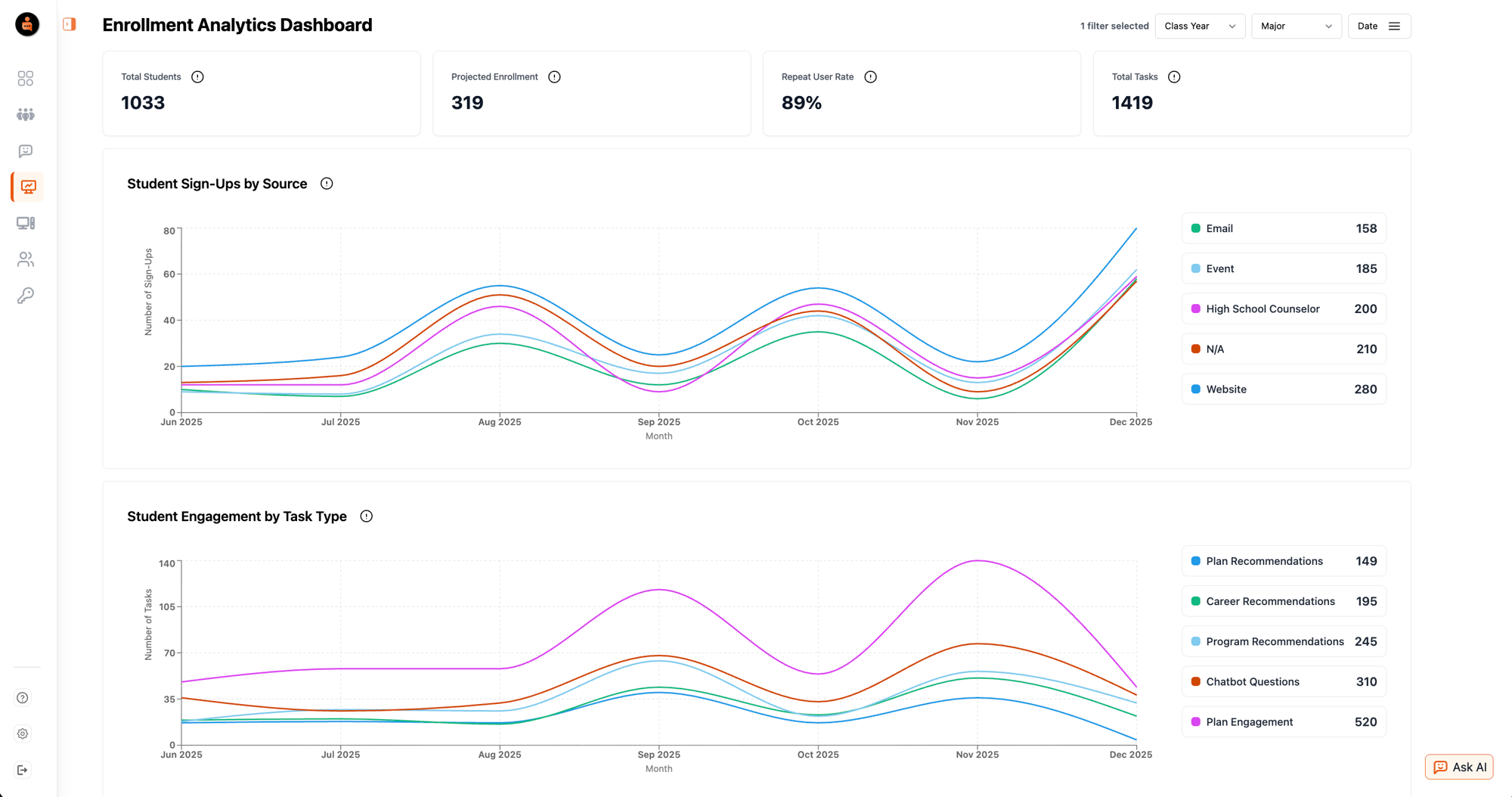Open the help question mark icon

[23, 697]
